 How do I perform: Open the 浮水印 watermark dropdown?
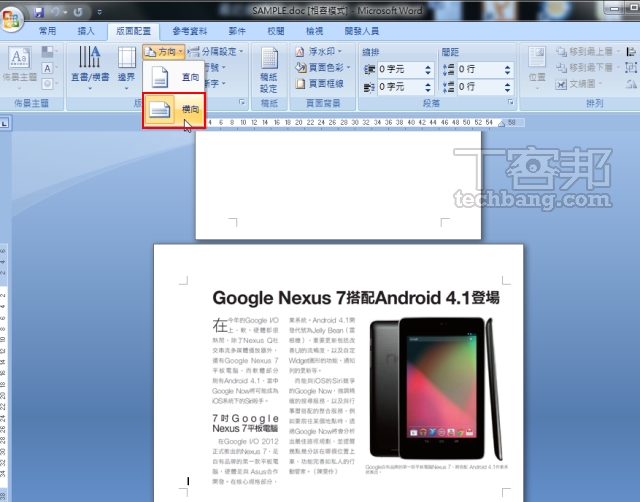pyautogui.click(x=319, y=51)
